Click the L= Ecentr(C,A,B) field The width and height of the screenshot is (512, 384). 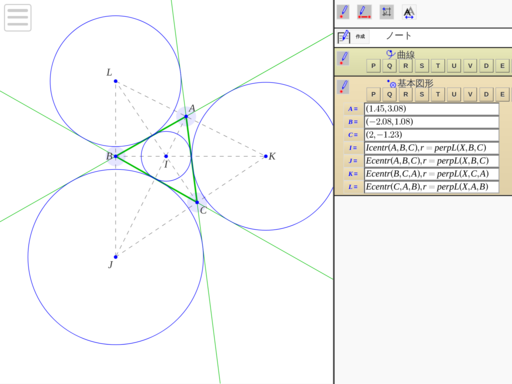coord(432,187)
